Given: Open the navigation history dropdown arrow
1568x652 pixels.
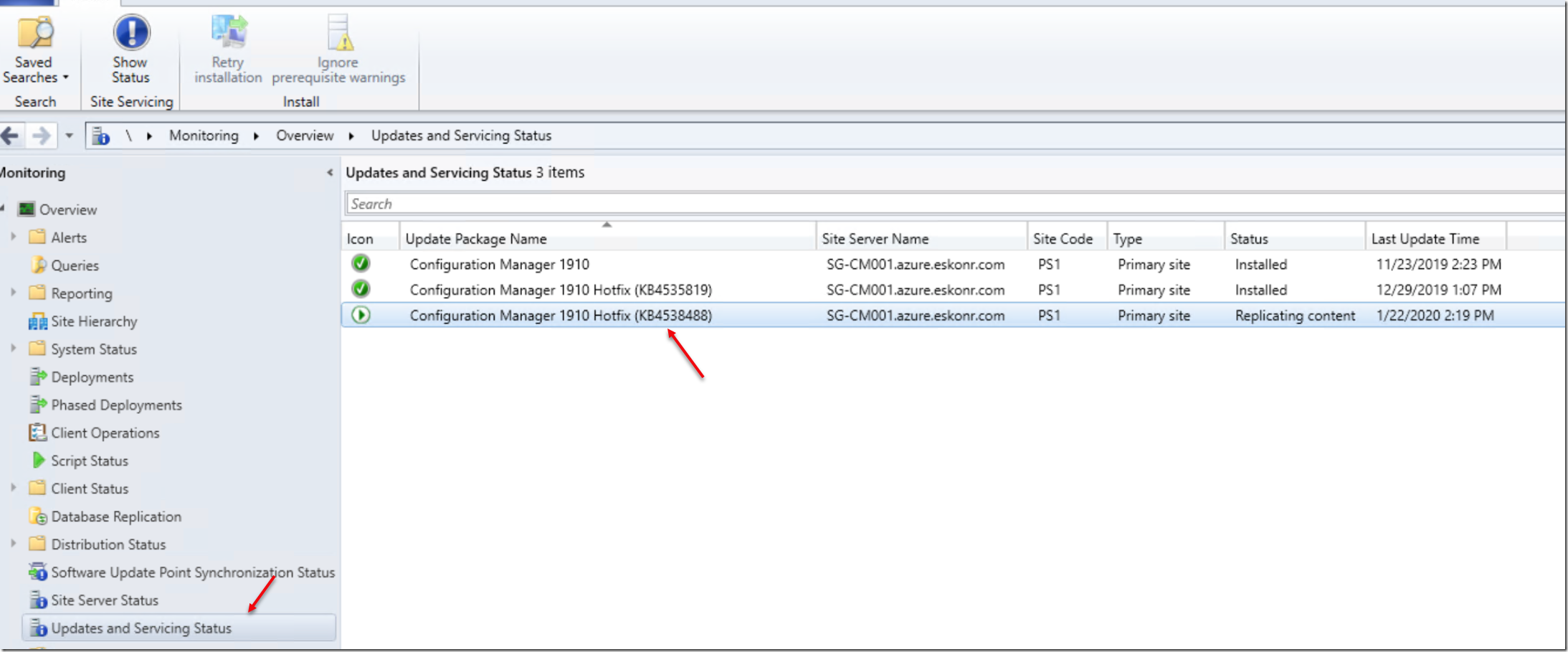Looking at the screenshot, I should (x=69, y=136).
